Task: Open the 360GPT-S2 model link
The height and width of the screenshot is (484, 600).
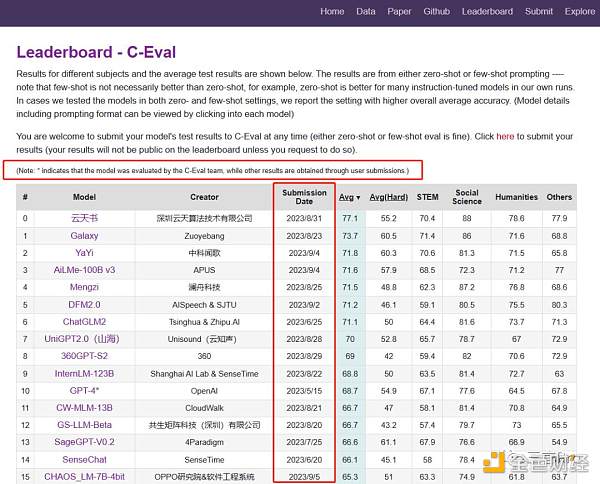Action: point(84,356)
